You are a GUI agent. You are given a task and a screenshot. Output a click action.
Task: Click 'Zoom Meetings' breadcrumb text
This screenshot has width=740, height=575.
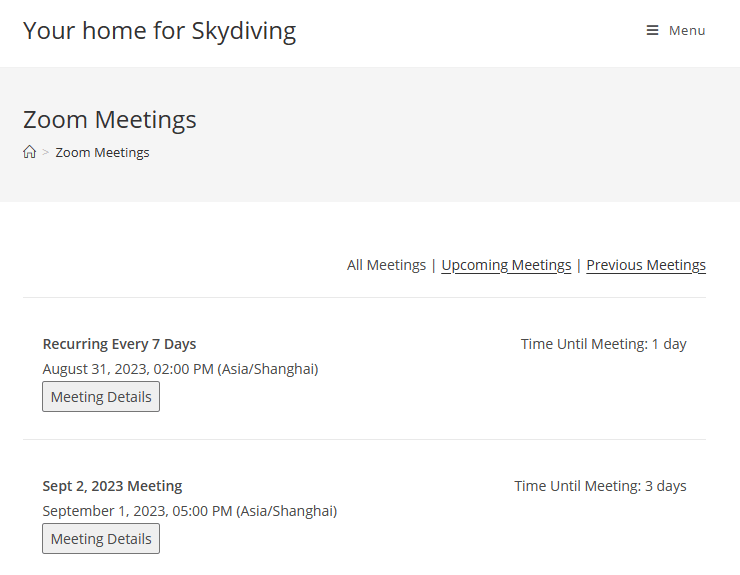point(102,152)
